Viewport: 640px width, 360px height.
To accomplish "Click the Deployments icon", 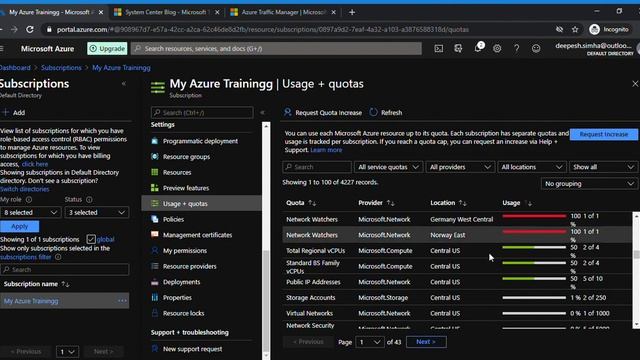I will point(155,282).
